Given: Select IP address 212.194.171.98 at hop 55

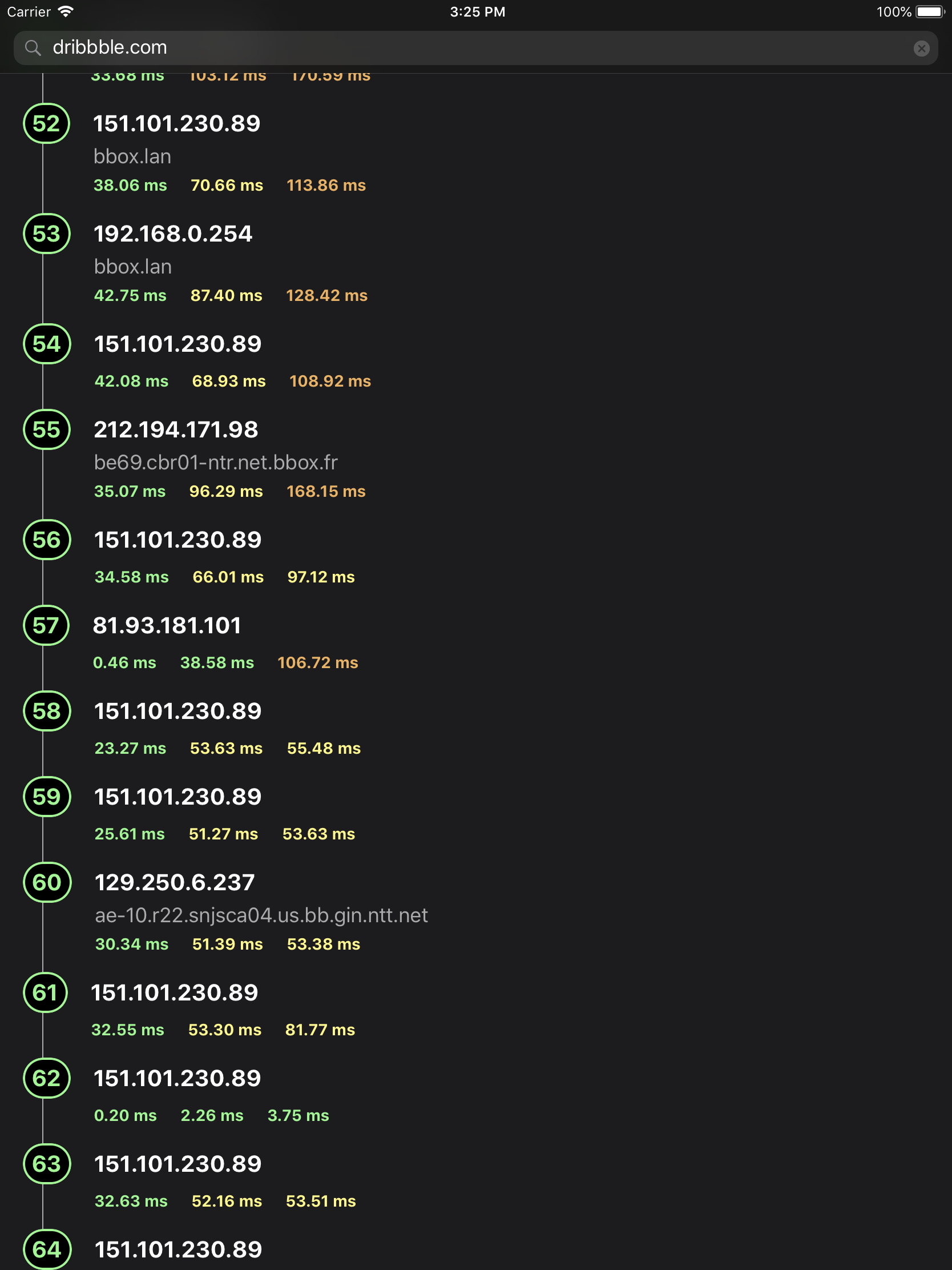Looking at the screenshot, I should 176,429.
